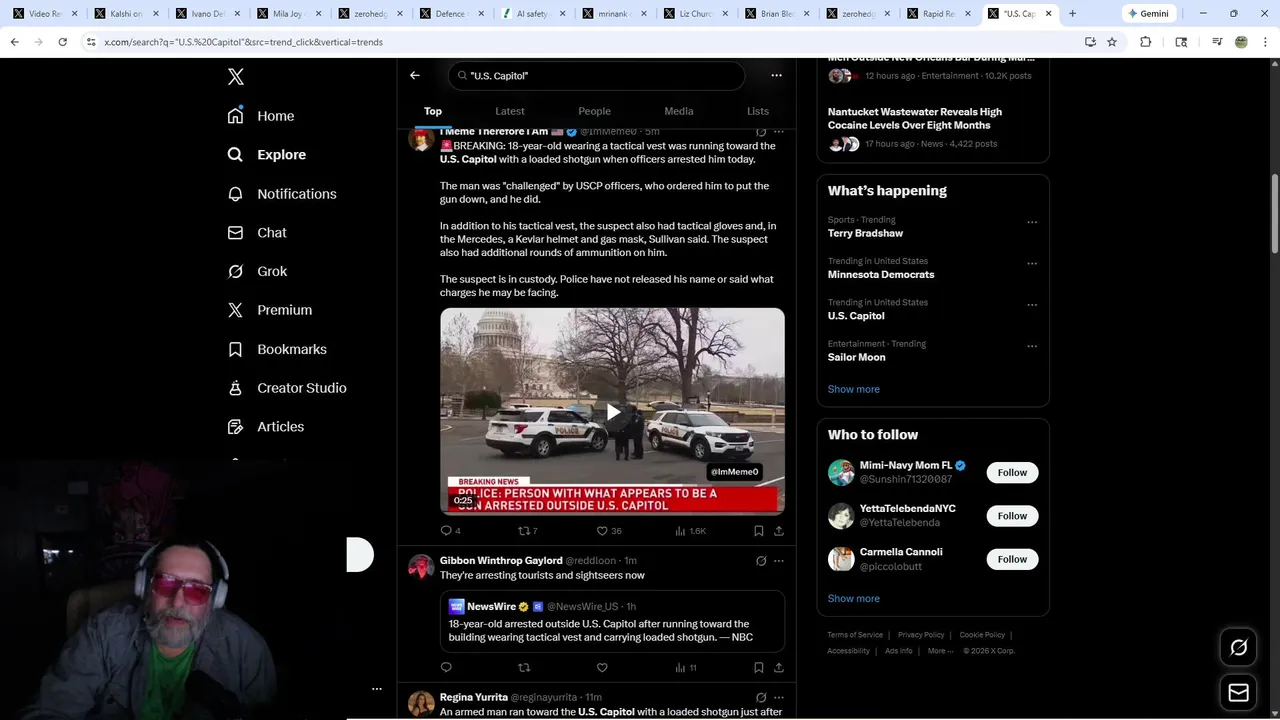
Task: Repost the shotgun arrest video post
Action: 528,531
